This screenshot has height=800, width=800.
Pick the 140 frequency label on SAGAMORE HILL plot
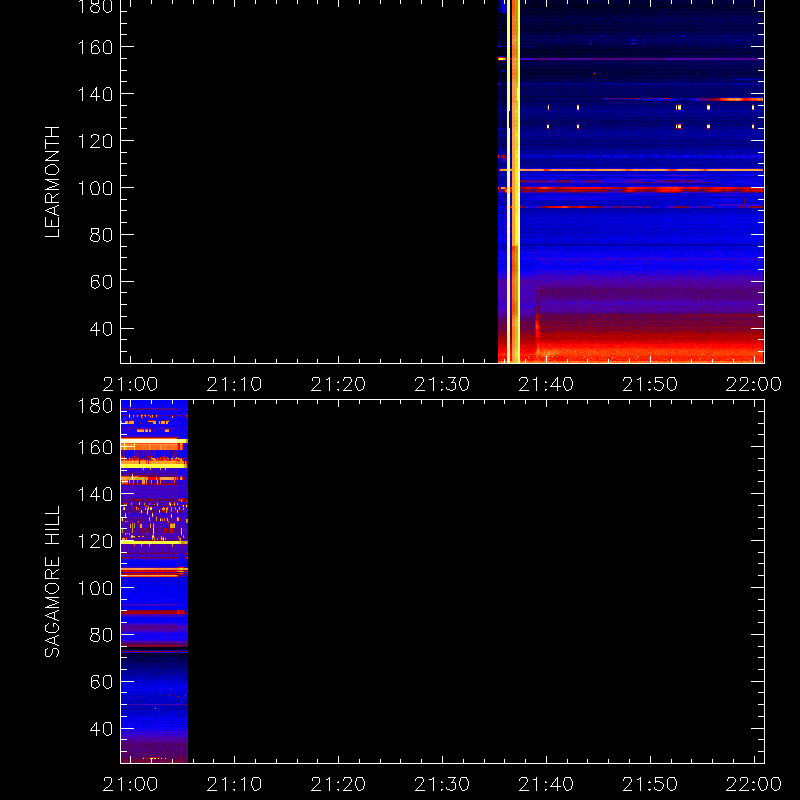pos(95,494)
